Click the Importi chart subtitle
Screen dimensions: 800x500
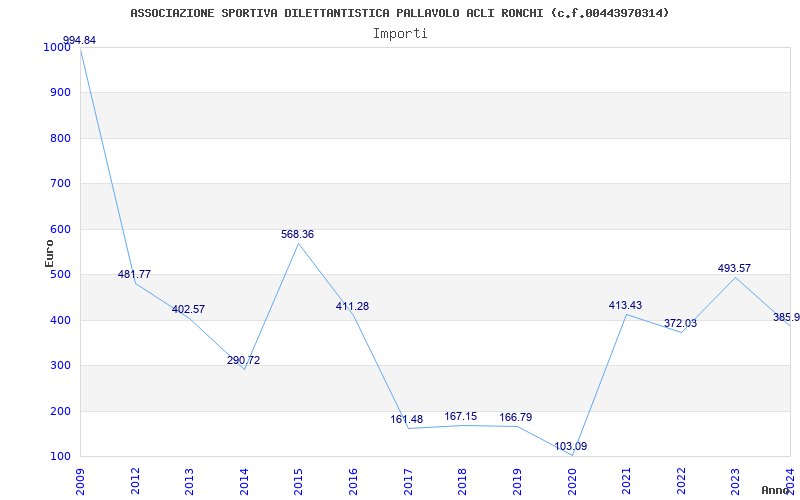point(400,34)
